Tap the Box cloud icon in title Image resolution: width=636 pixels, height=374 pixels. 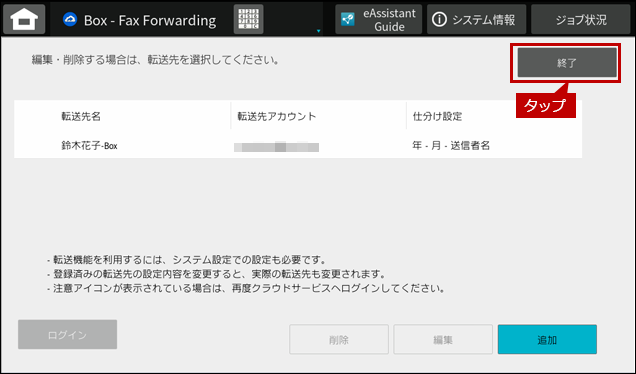[70, 19]
